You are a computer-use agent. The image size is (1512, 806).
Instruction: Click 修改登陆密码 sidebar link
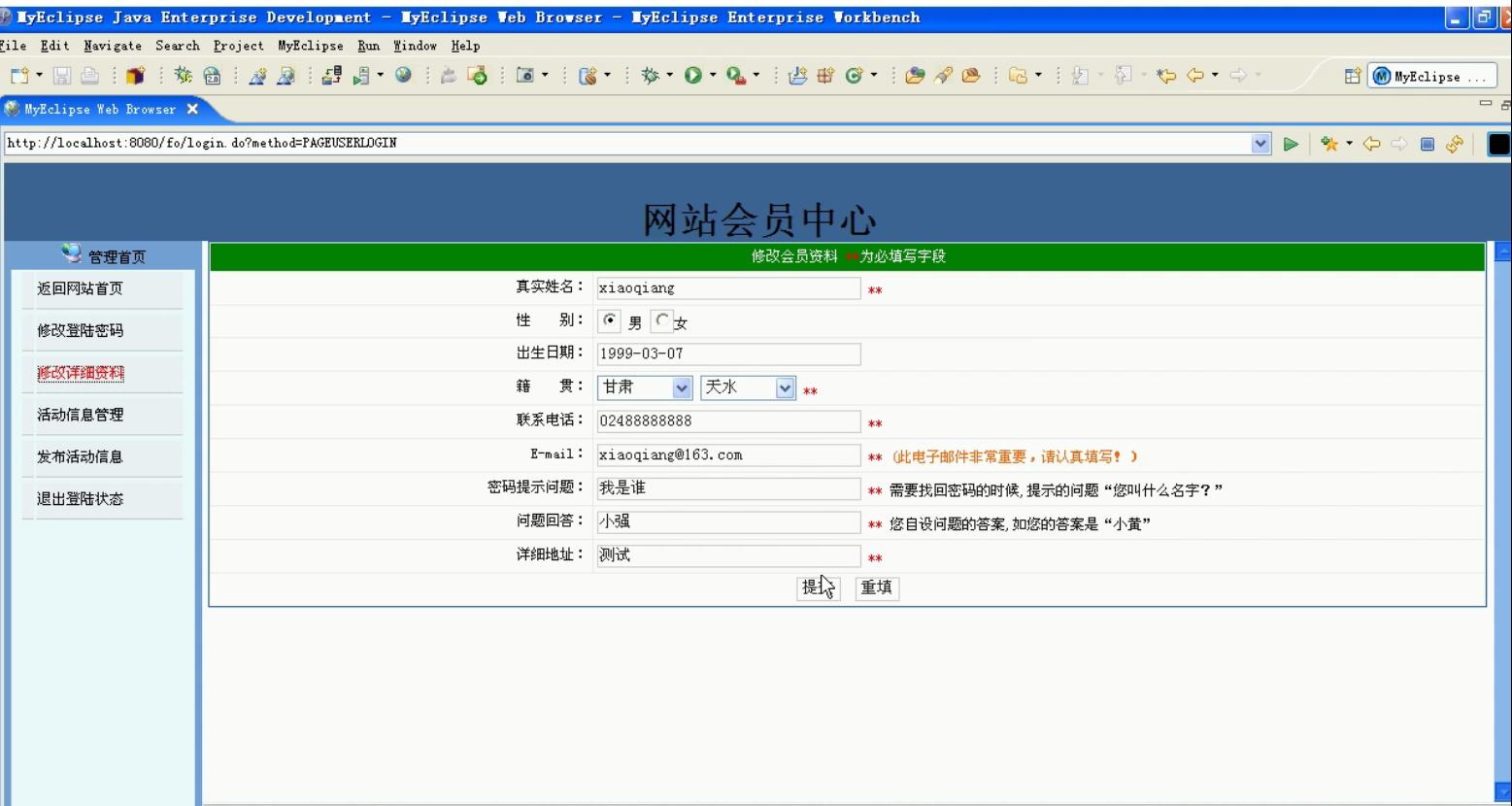(x=80, y=330)
